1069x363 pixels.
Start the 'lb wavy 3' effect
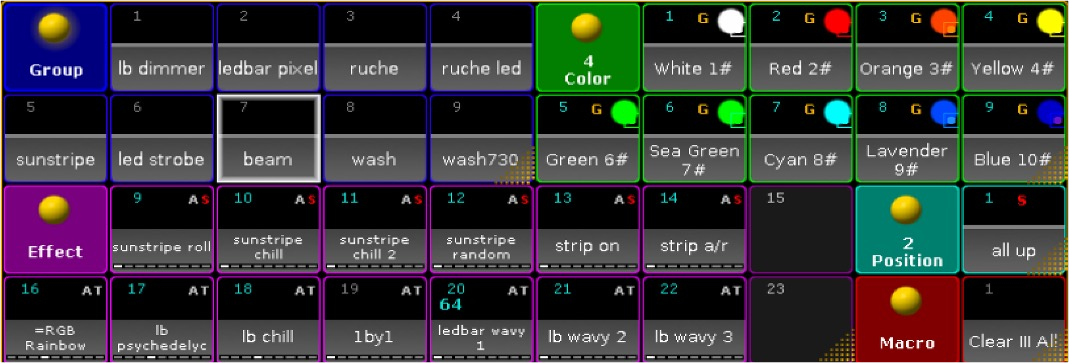(694, 319)
